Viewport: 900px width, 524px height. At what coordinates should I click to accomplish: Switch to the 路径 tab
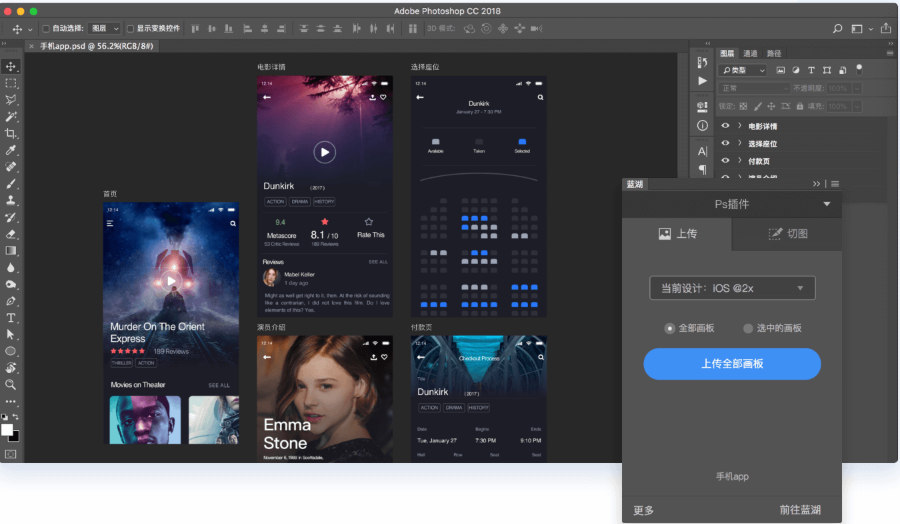click(774, 53)
